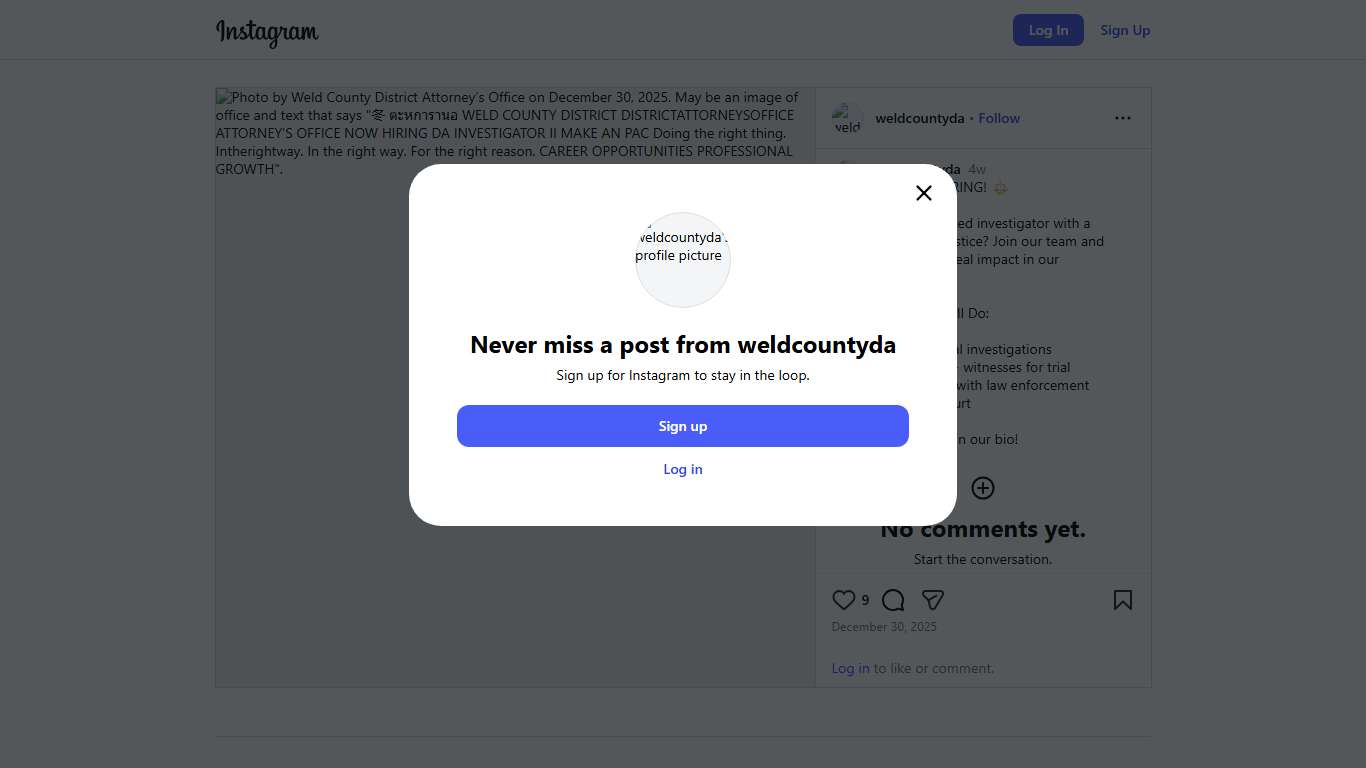Close the sign-up popup with the X

click(924, 193)
